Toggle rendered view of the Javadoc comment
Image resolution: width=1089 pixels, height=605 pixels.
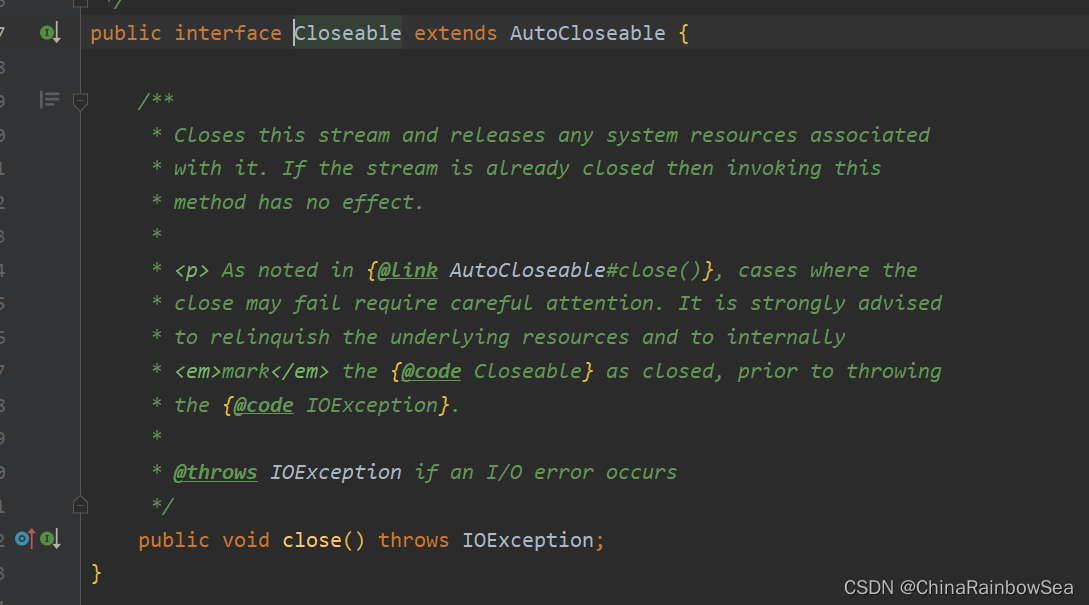point(50,100)
